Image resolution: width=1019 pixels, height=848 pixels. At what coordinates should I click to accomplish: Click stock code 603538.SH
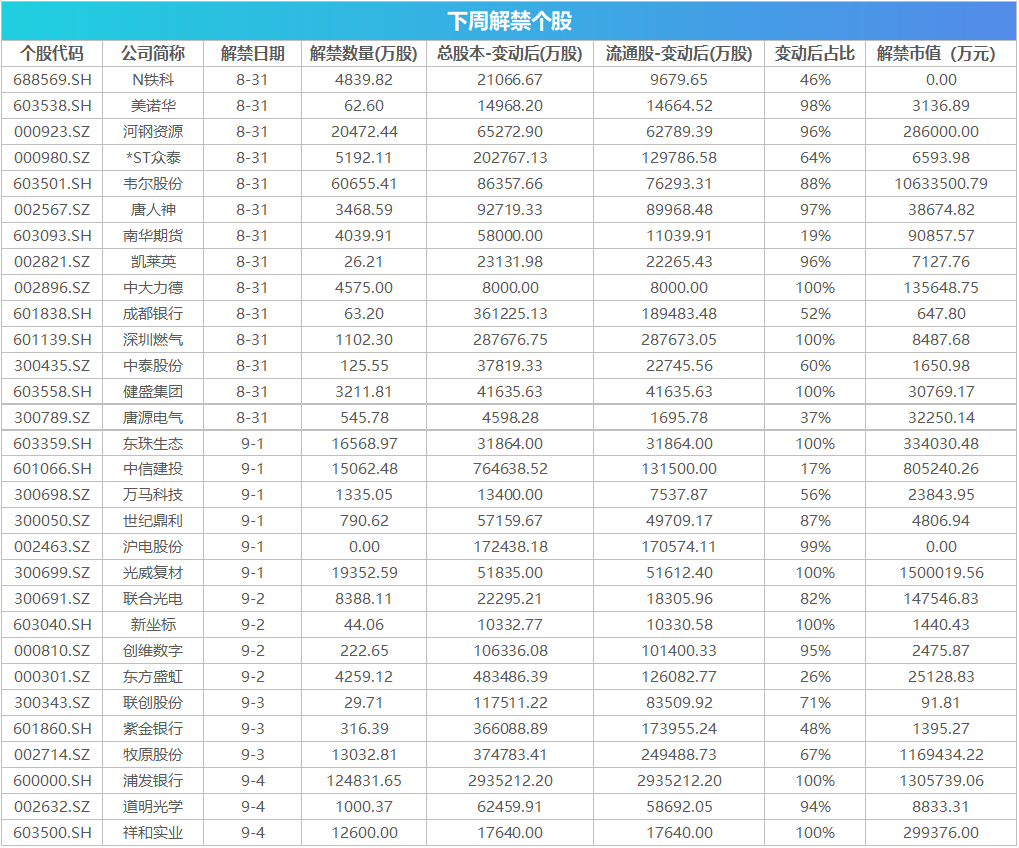[52, 106]
